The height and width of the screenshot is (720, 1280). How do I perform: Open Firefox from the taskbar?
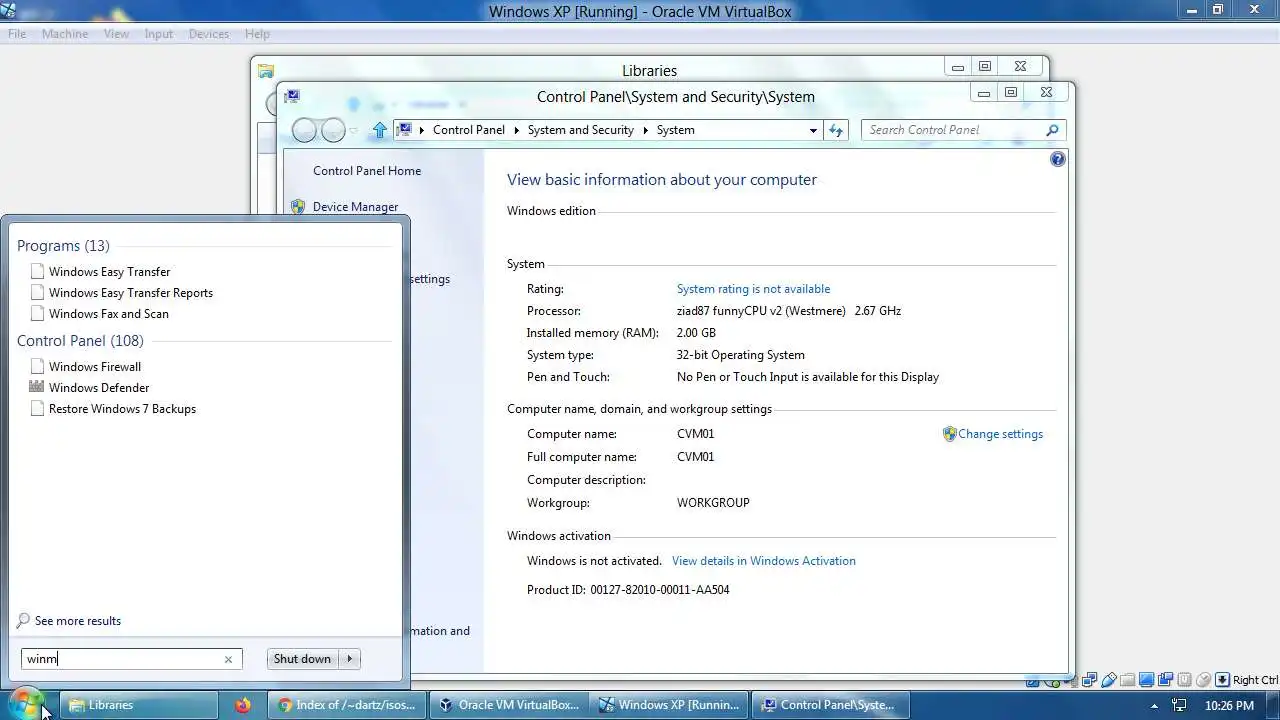[243, 705]
